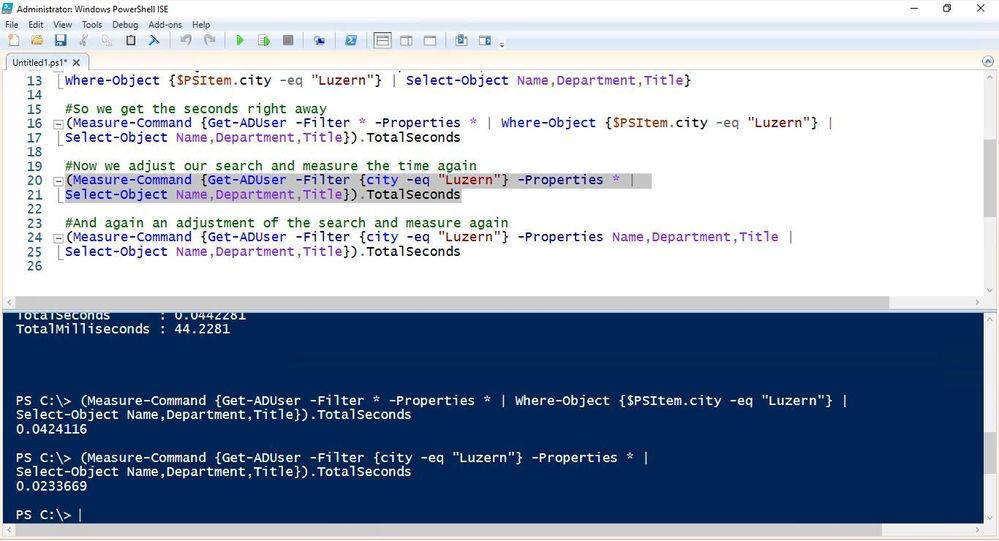Viewport: 999px width, 541px height.
Task: Open a script with the folder icon
Action: (37, 41)
